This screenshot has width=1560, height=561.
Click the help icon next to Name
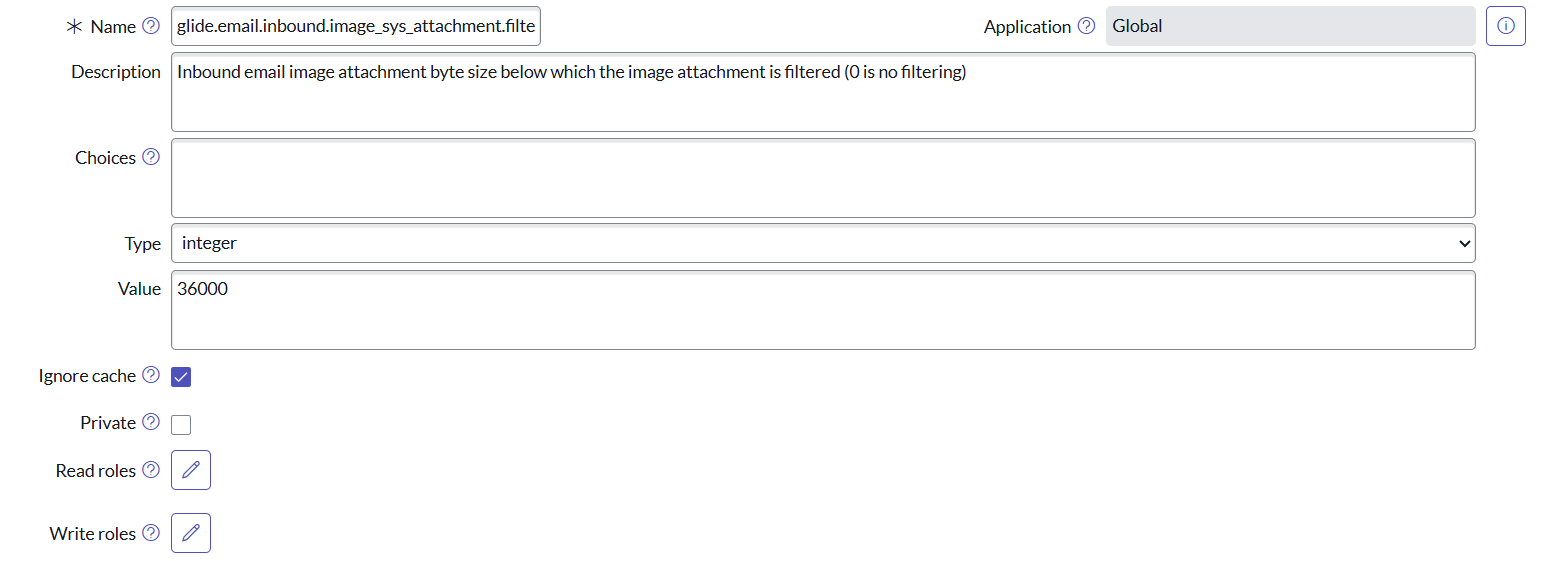tap(151, 26)
